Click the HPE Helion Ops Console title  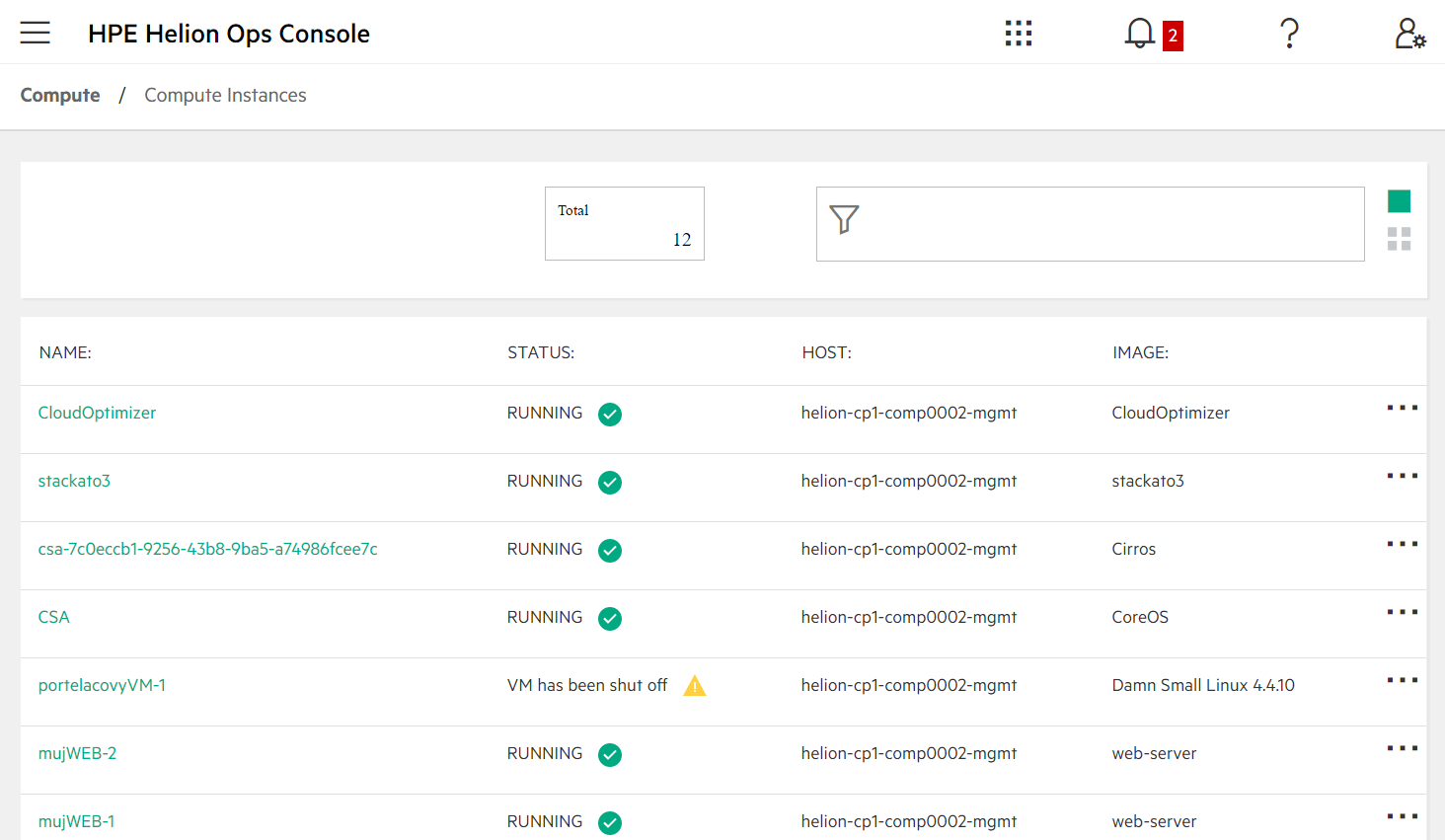[x=229, y=34]
